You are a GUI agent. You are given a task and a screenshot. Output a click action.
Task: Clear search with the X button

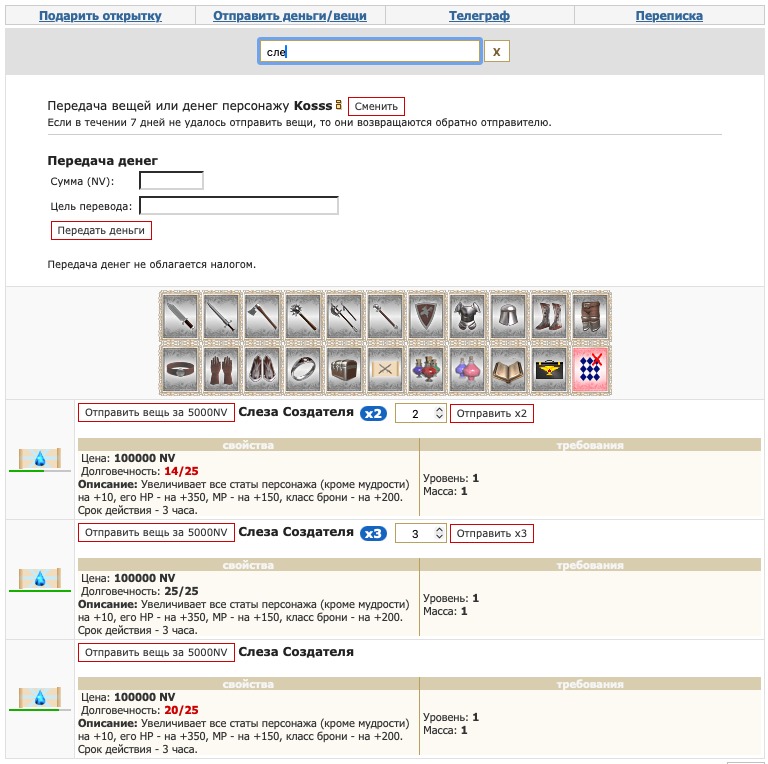(x=497, y=51)
